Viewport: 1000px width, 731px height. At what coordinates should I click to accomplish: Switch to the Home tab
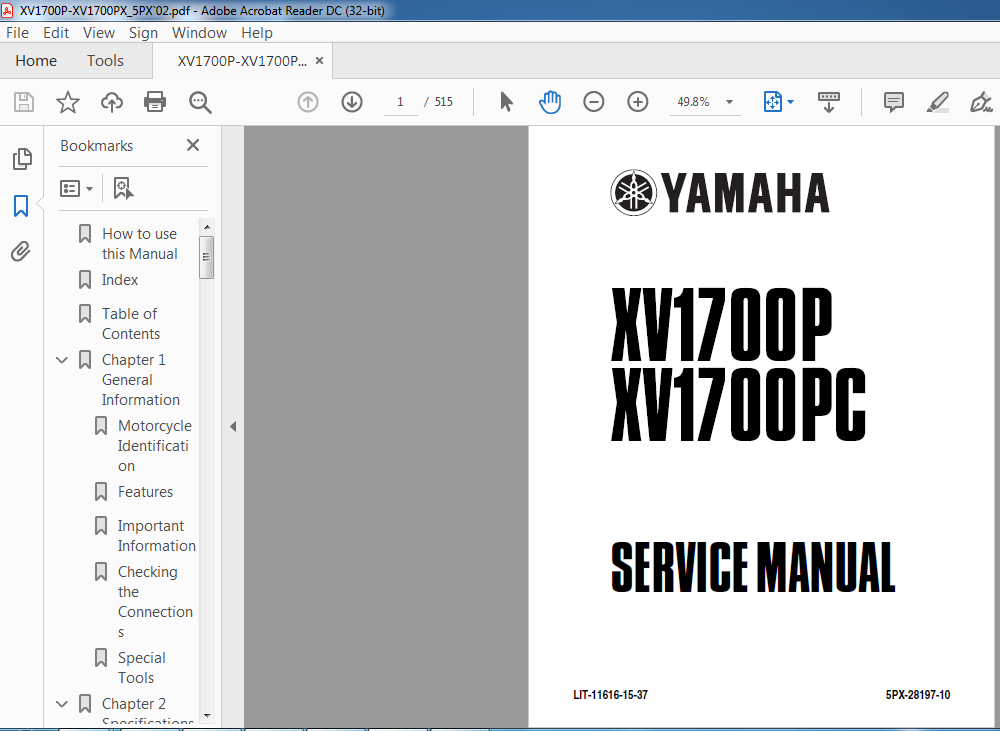click(36, 61)
